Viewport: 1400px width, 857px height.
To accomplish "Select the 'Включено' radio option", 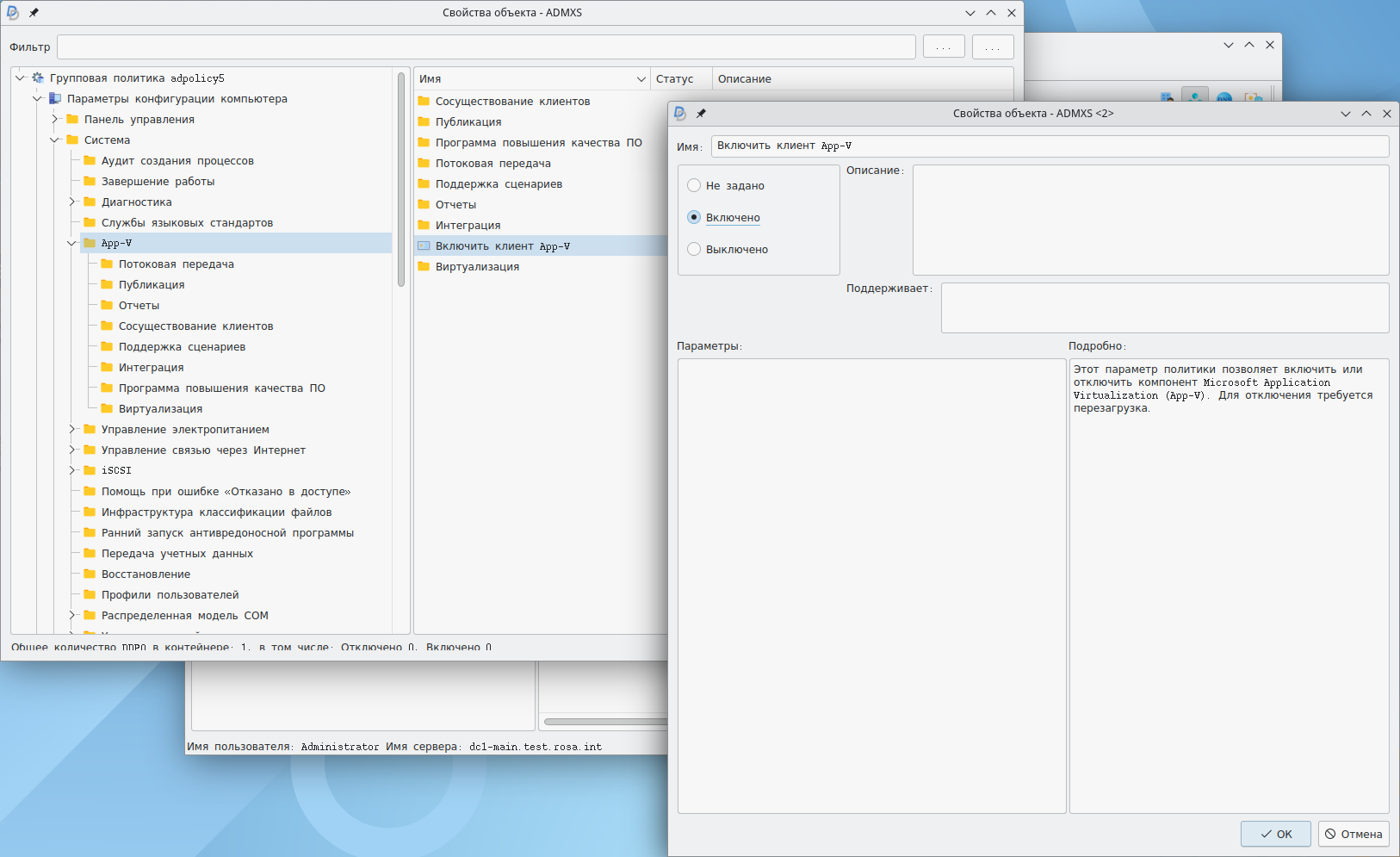I will [694, 217].
